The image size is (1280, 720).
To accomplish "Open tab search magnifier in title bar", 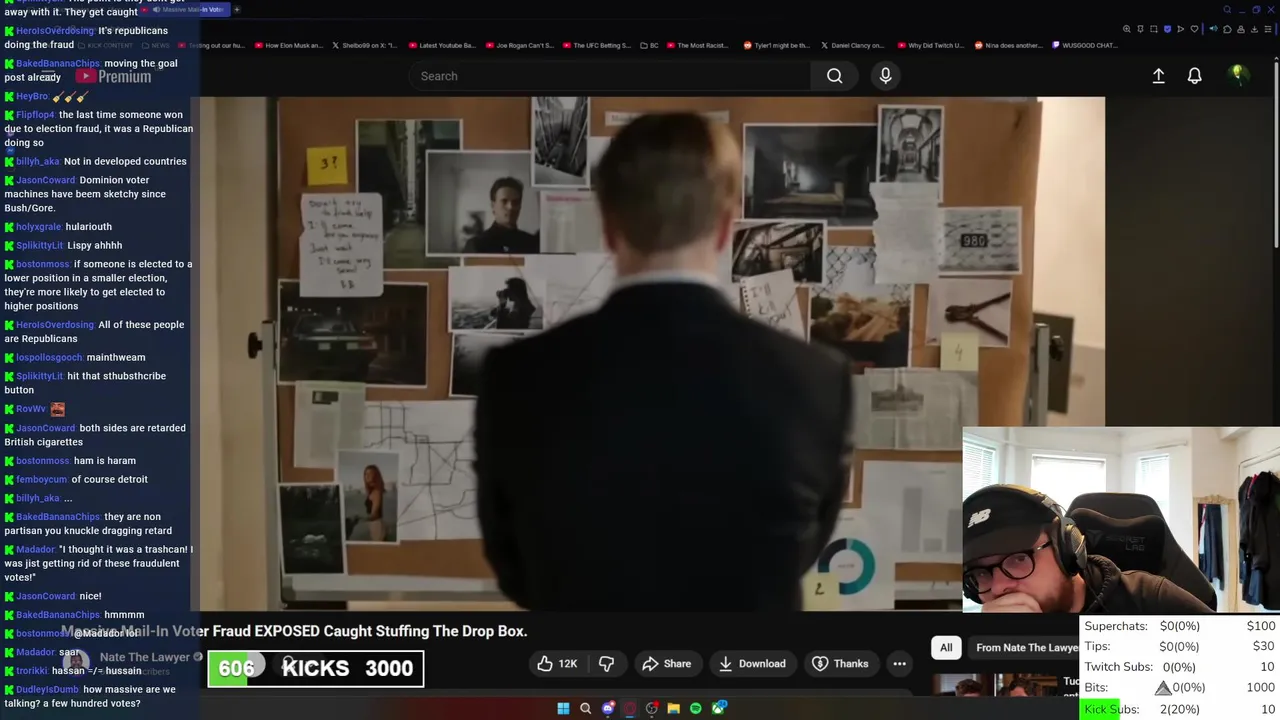I will click(1227, 9).
